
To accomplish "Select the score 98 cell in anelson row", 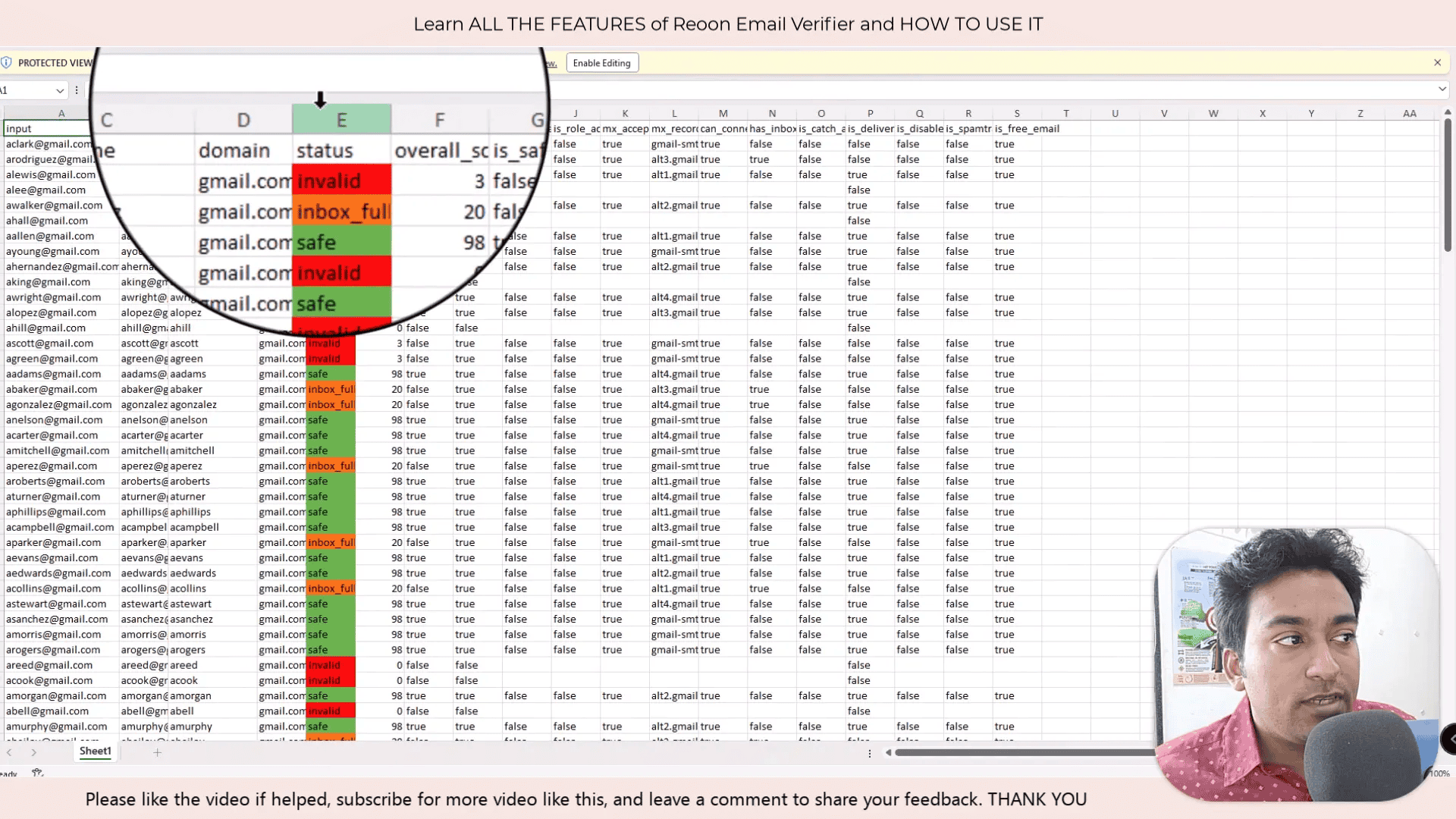I will coord(380,420).
